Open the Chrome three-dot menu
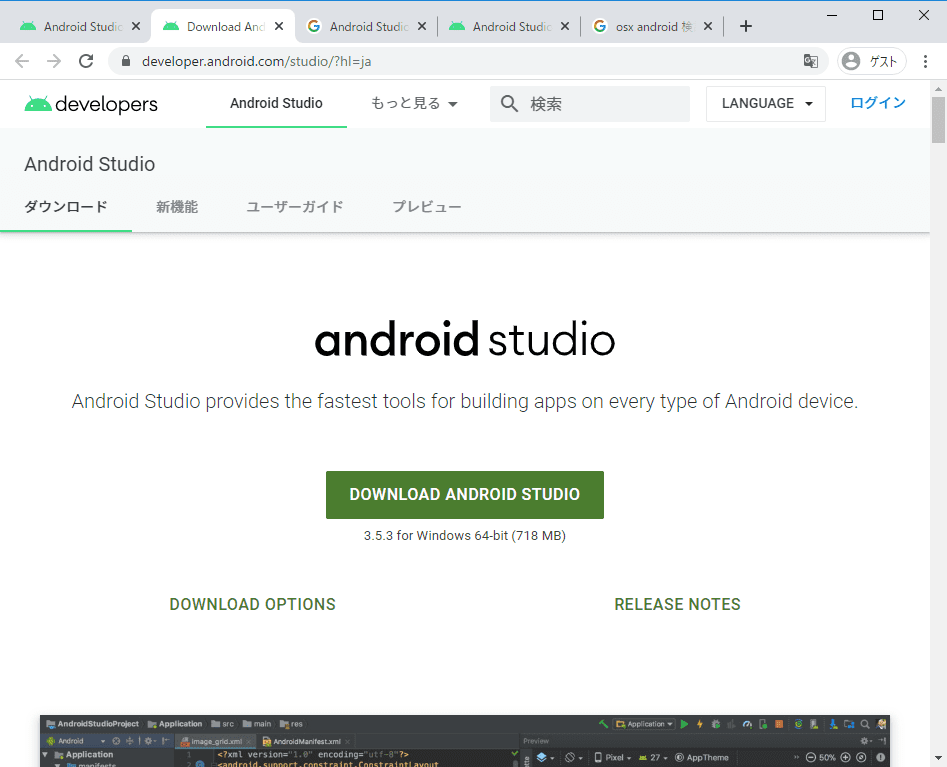The width and height of the screenshot is (947, 767). tap(925, 61)
